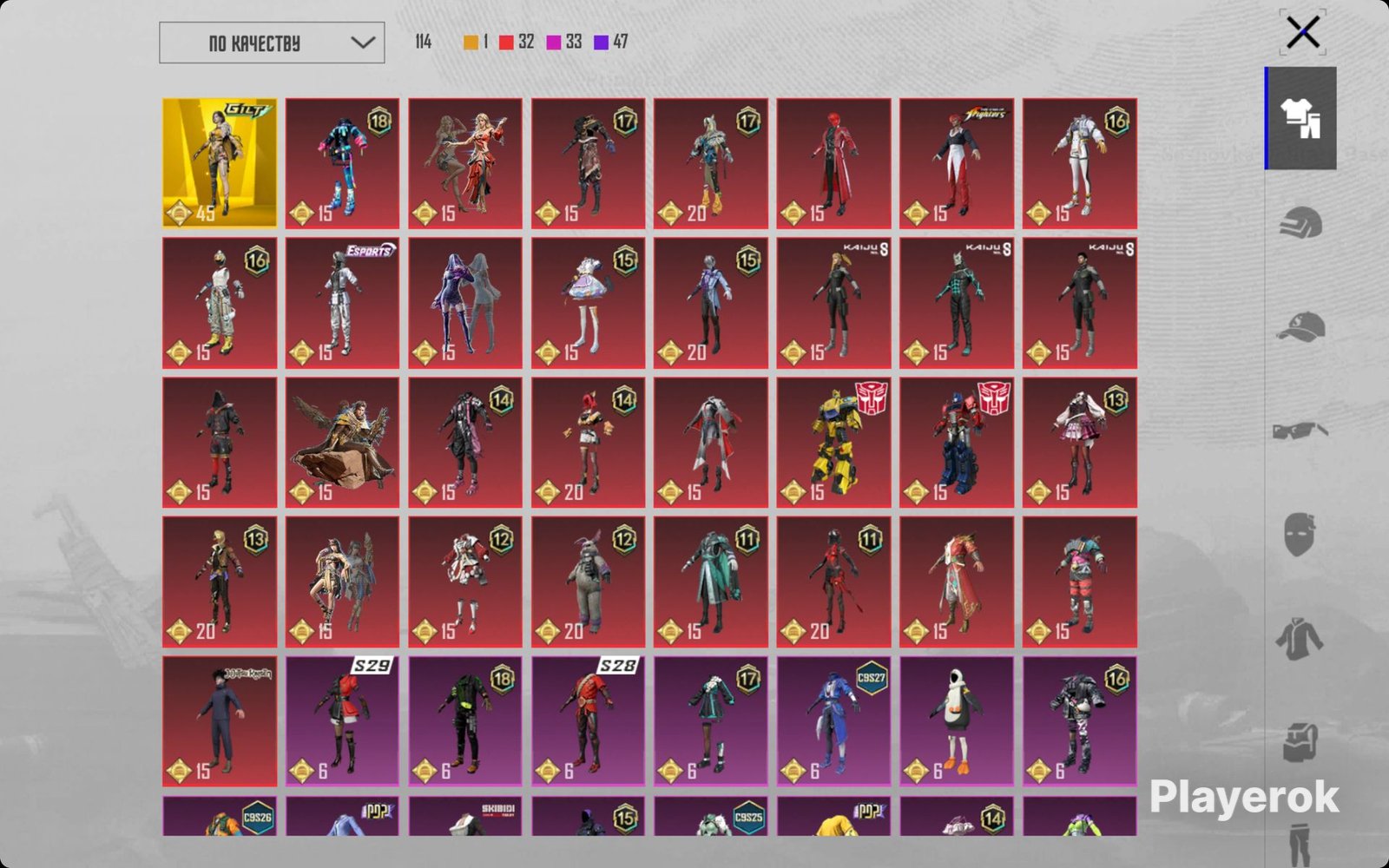Select the Jujutsu Kaisen dark uniform outfit
The image size is (1389, 868).
point(220,721)
